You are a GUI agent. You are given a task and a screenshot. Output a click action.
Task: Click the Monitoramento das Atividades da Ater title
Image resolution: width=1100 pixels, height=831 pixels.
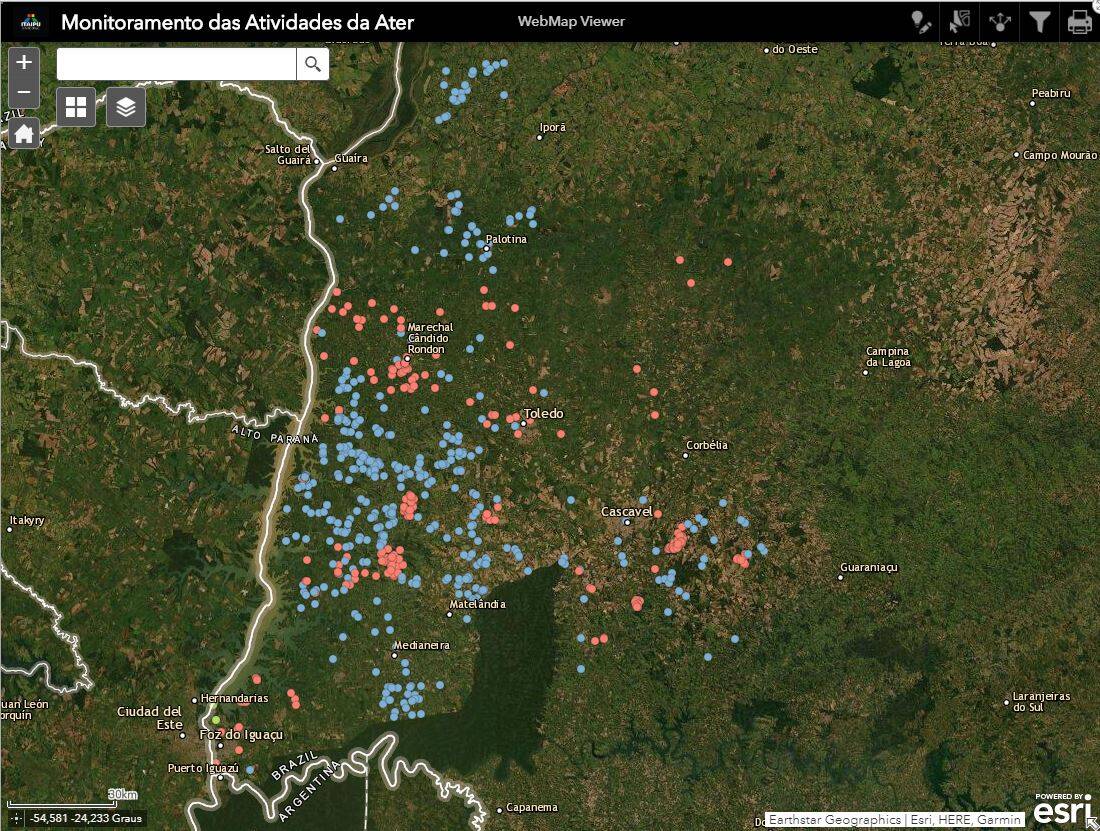pyautogui.click(x=238, y=22)
